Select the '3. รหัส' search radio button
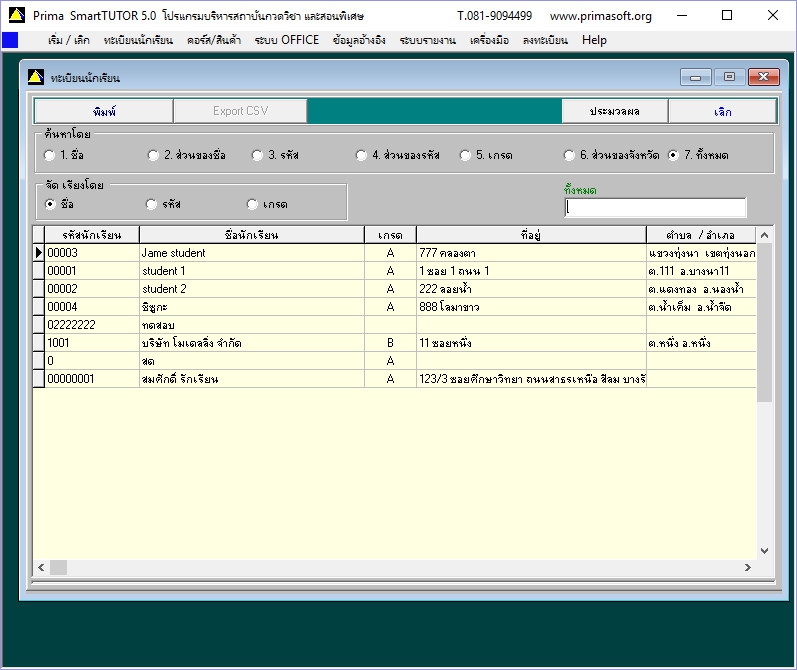 tap(257, 155)
